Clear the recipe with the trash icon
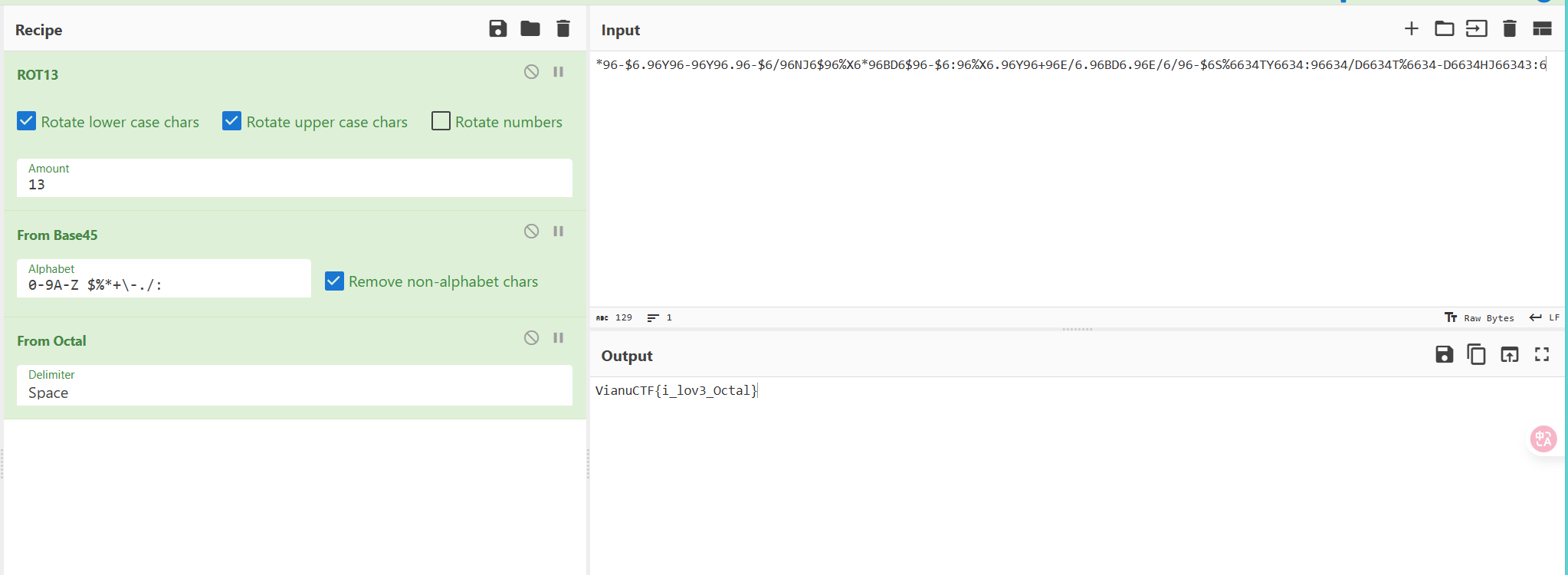Screen dimensions: 1568x575 tap(563, 29)
